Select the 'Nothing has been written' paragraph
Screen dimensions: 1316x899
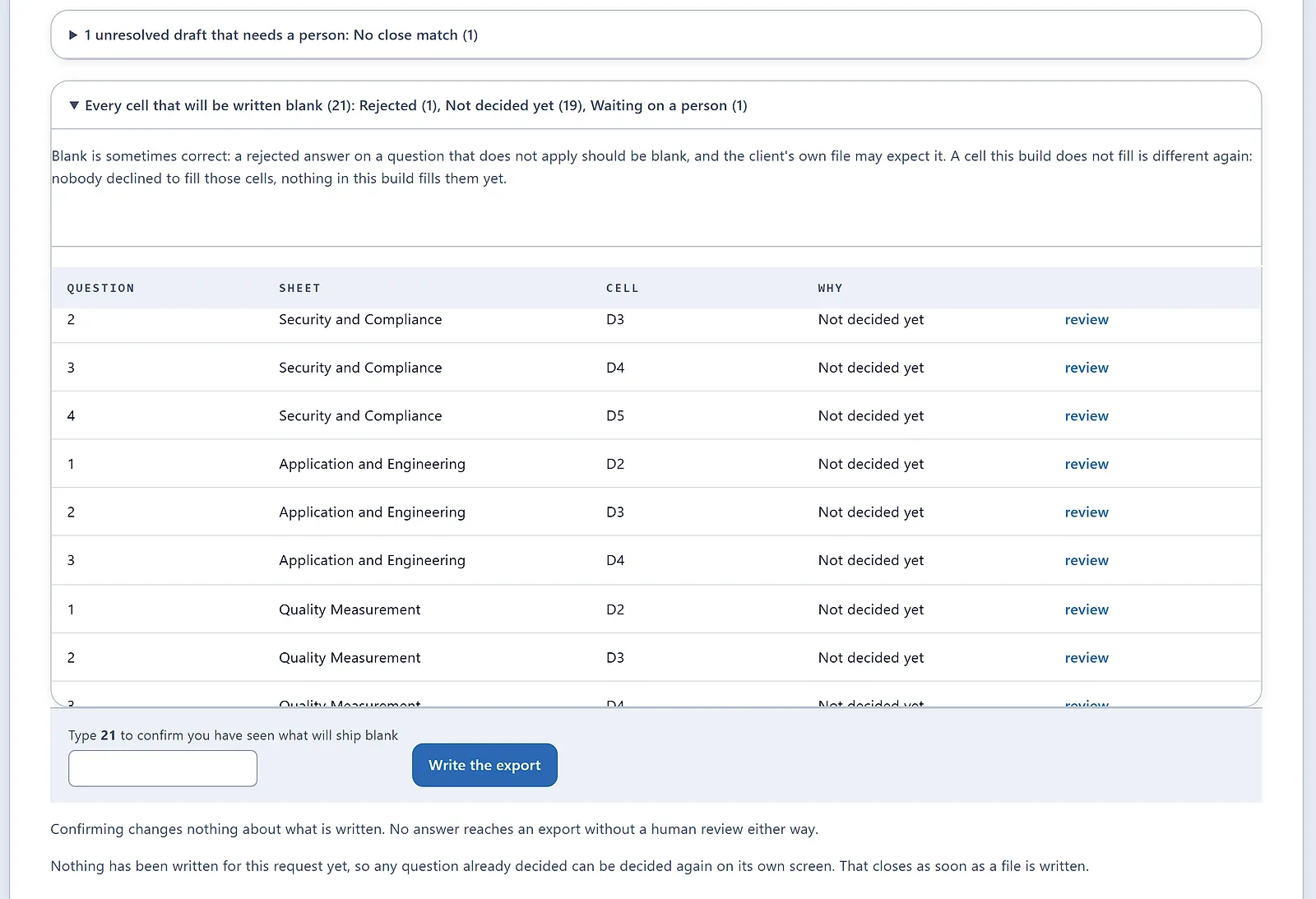click(569, 866)
